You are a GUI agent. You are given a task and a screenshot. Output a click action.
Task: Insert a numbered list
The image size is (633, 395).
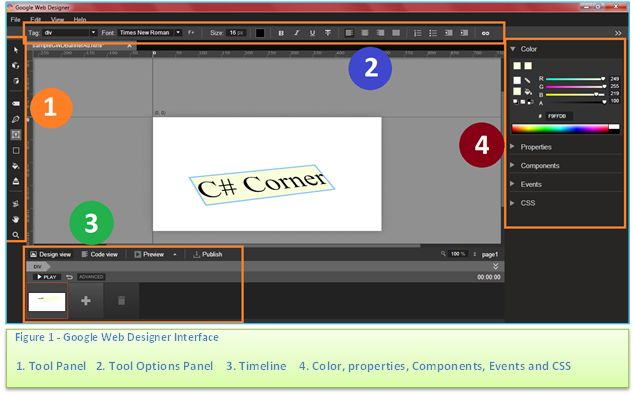[x=417, y=33]
